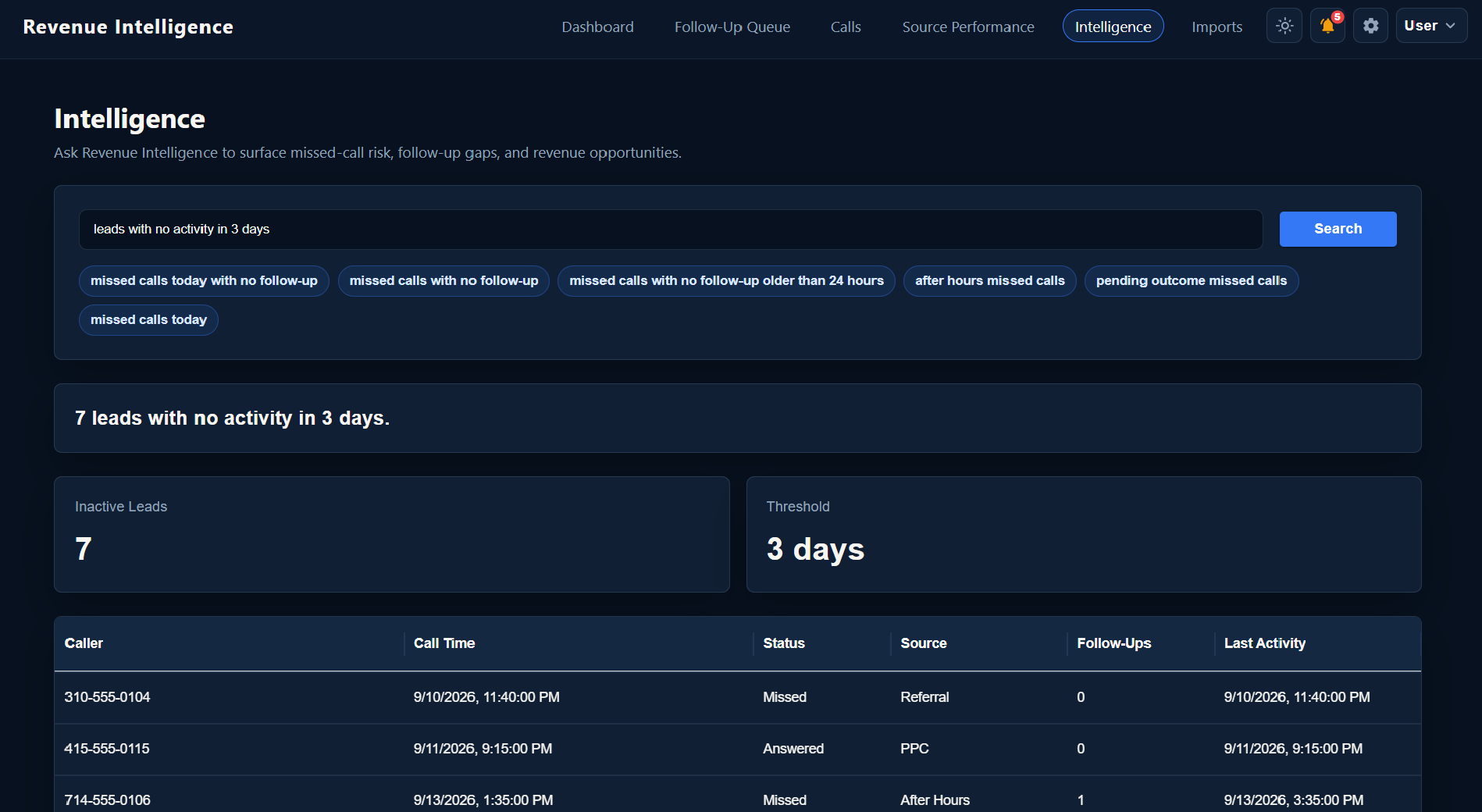Click call time 9/10/2026, 11:40:00 PM in Call Time column

pyautogui.click(x=486, y=697)
